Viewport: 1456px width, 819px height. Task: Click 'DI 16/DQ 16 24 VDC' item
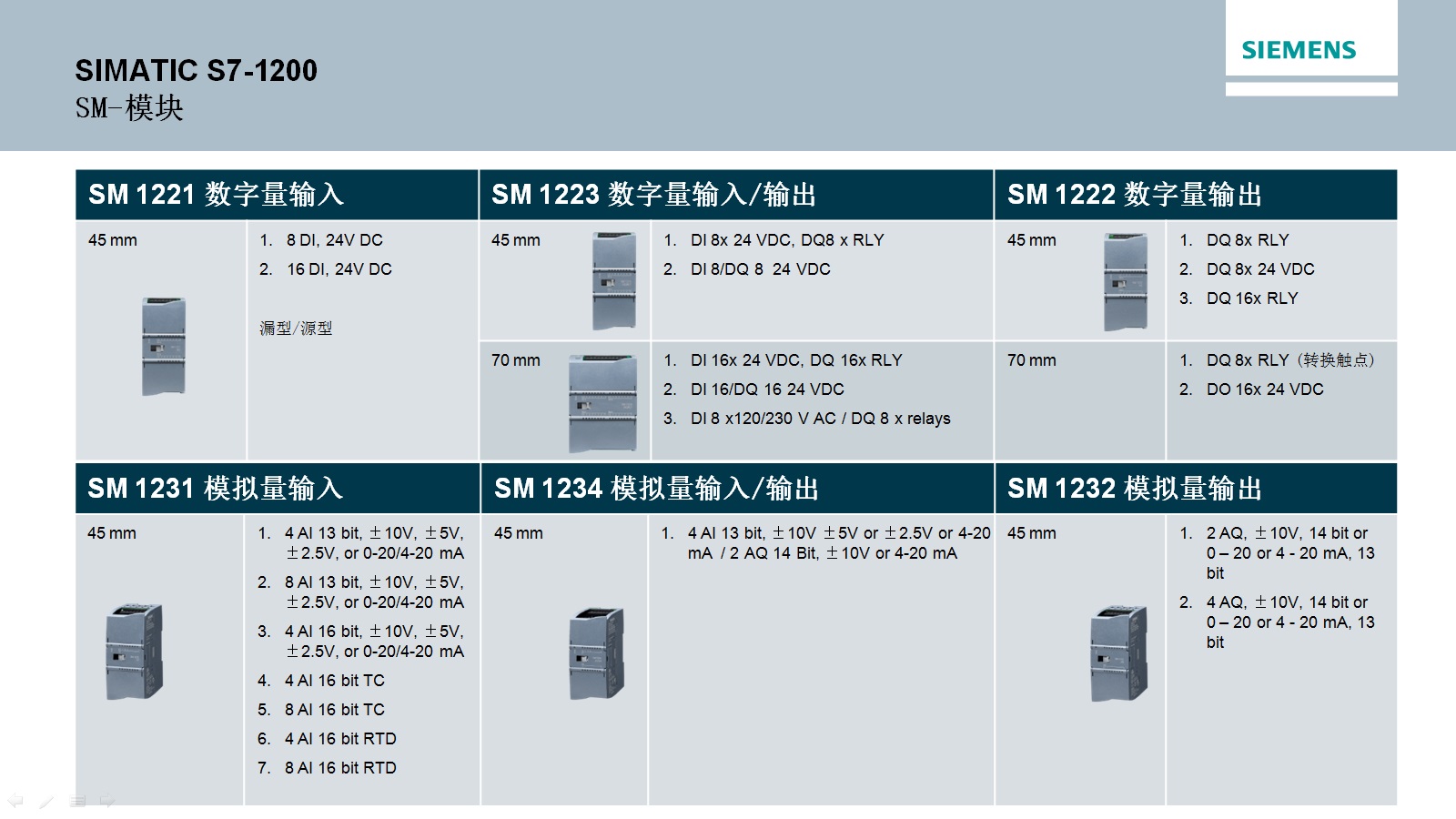click(x=767, y=389)
